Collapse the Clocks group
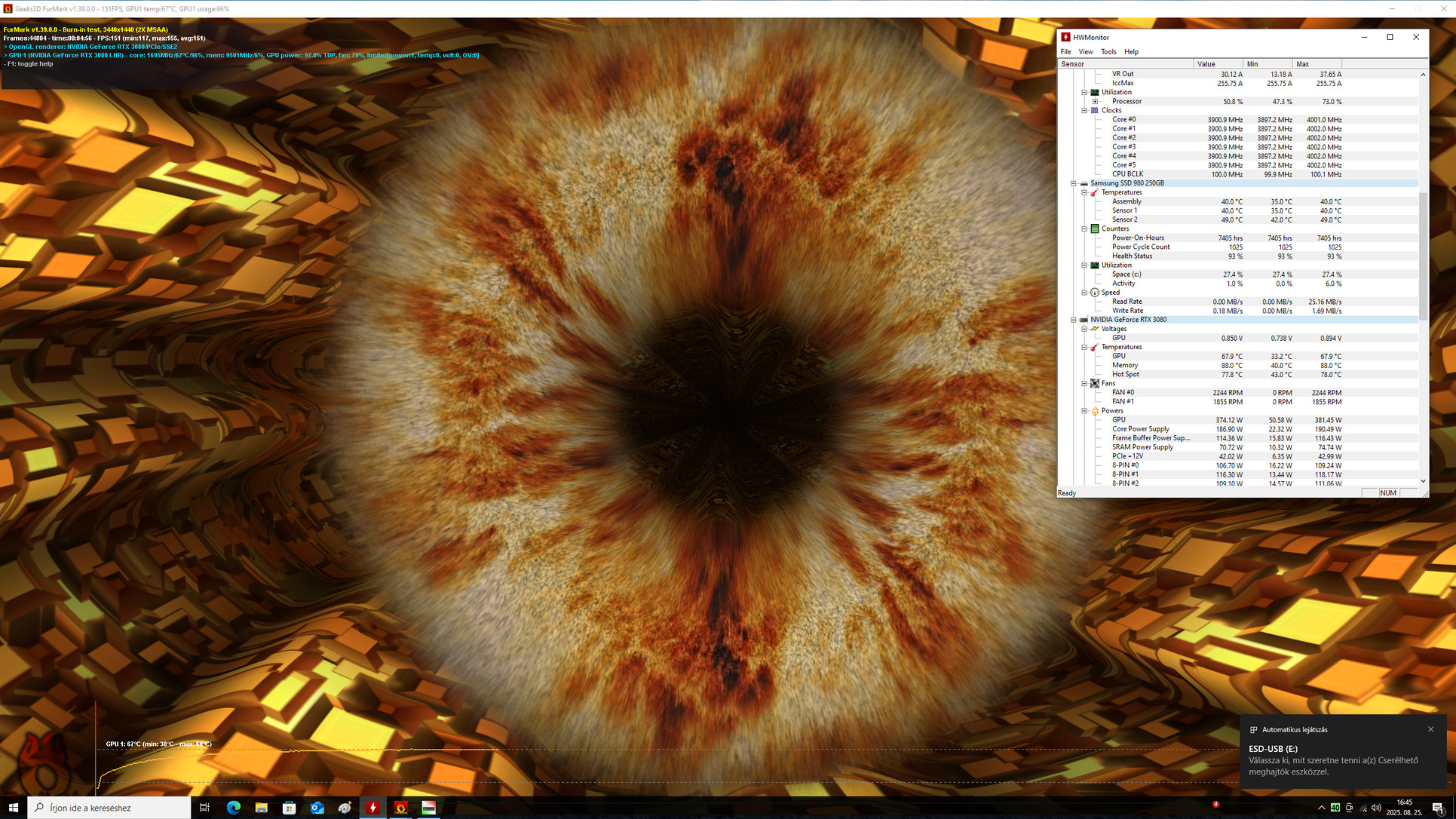The height and width of the screenshot is (819, 1456). (1084, 110)
